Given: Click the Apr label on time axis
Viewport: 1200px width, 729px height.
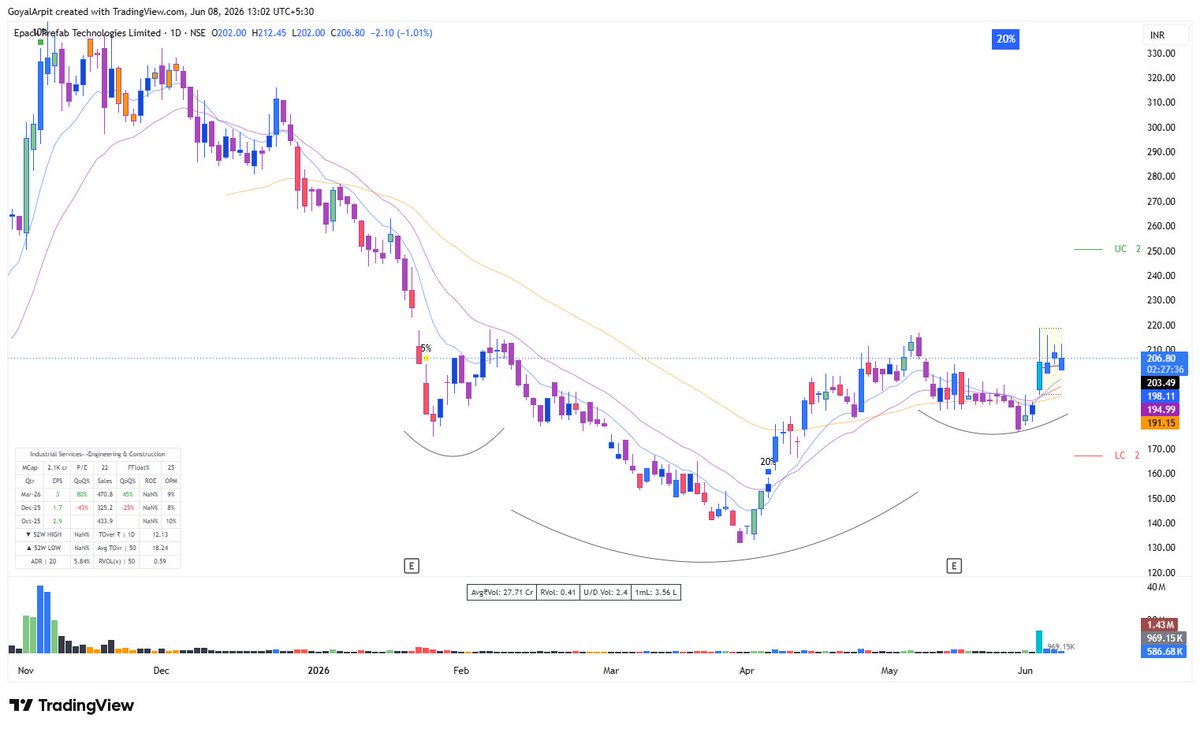Looking at the screenshot, I should click(746, 670).
